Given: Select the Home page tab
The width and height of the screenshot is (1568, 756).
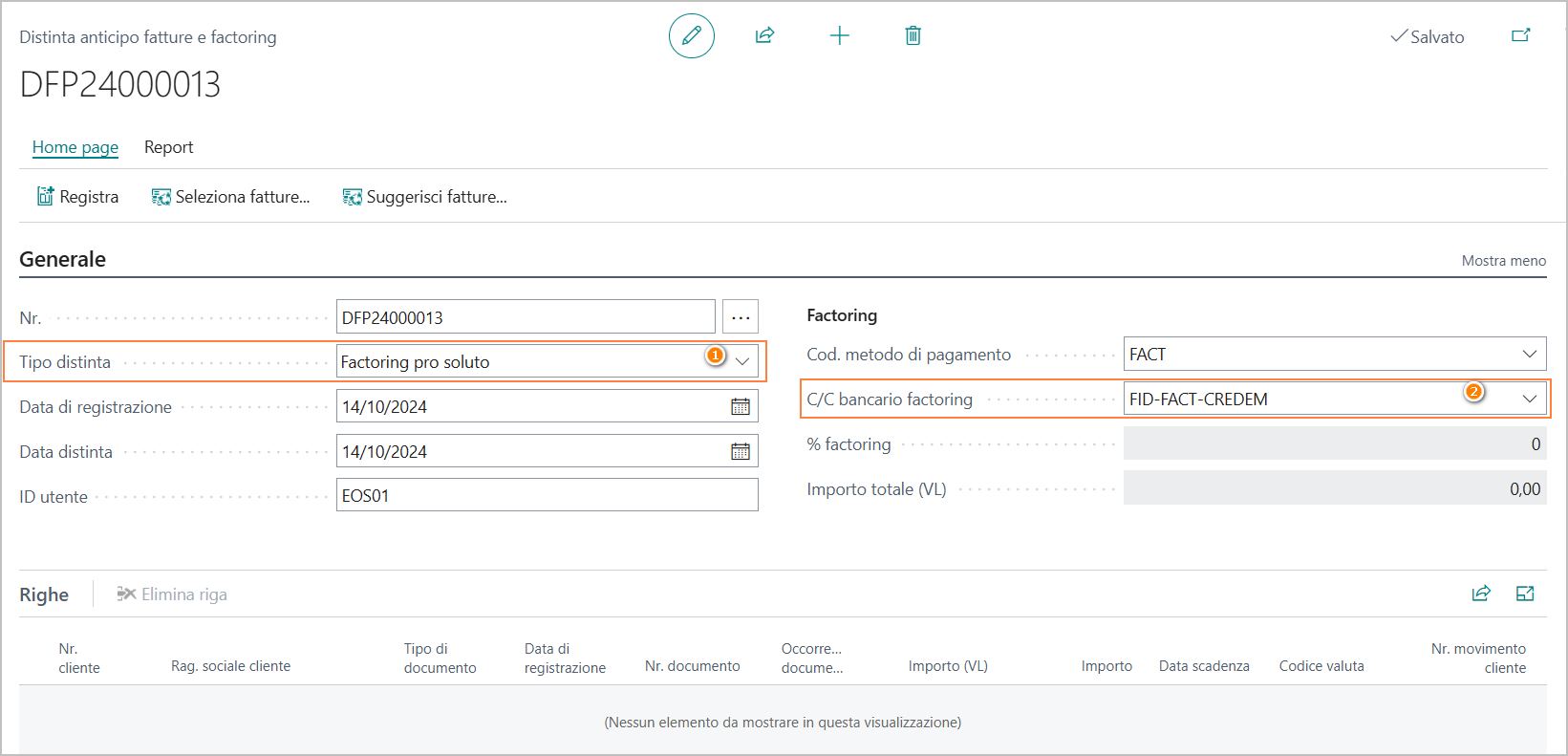Looking at the screenshot, I should (75, 147).
